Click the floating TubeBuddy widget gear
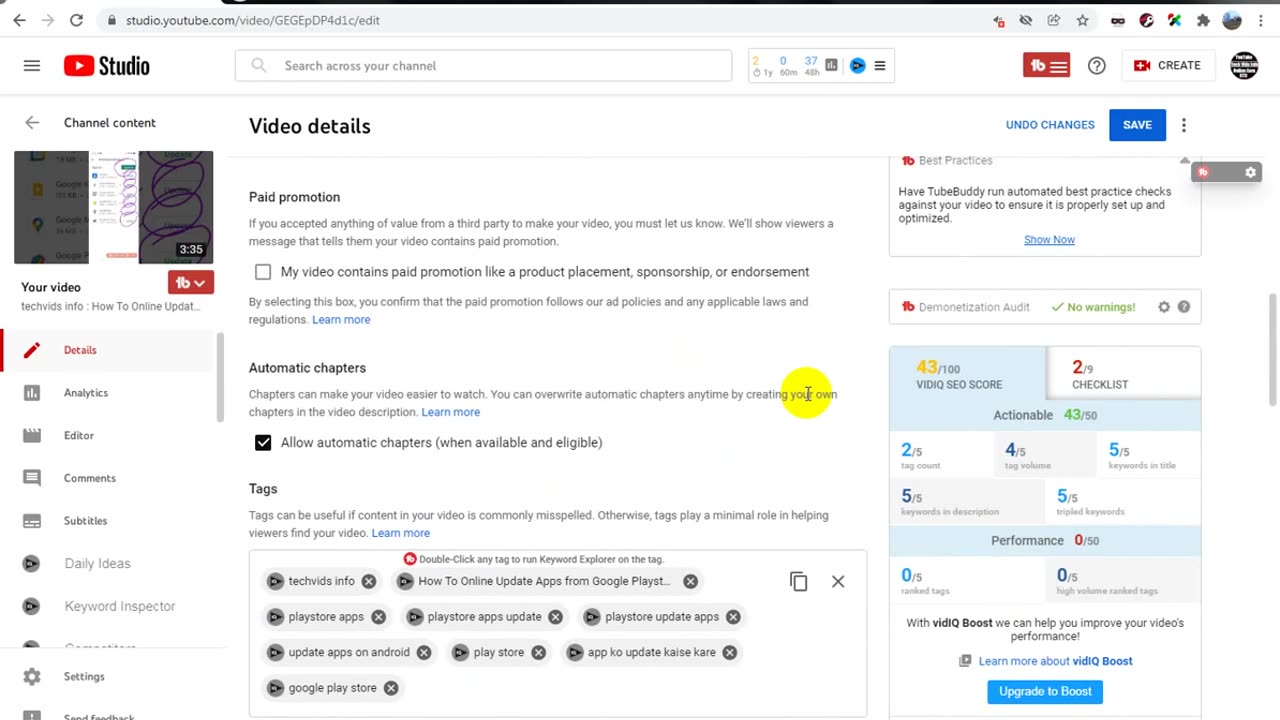Screen dimensions: 1280x720 (1250, 173)
